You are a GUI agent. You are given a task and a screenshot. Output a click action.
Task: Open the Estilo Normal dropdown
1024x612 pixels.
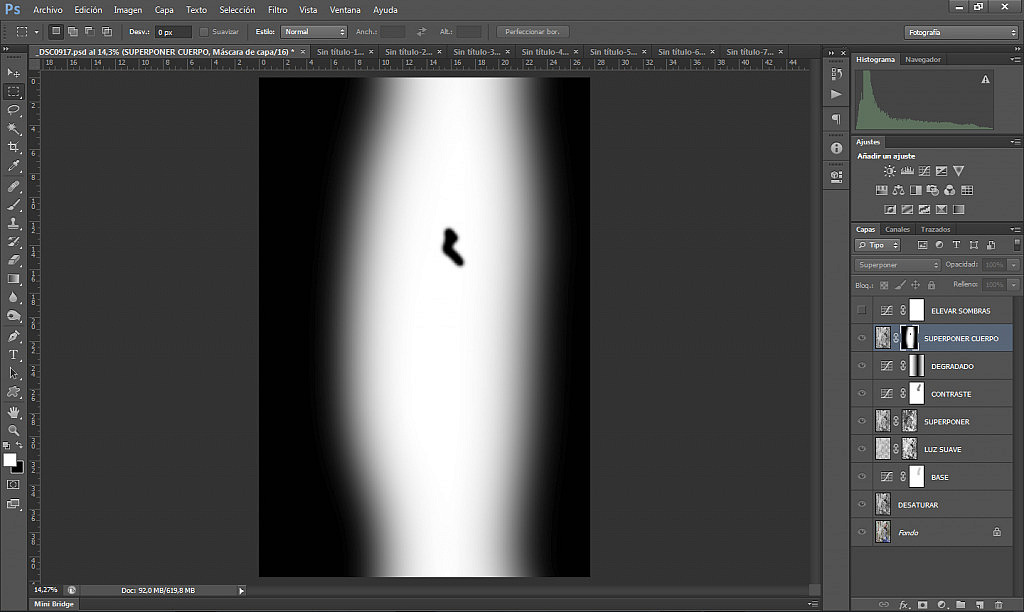pyautogui.click(x=313, y=31)
